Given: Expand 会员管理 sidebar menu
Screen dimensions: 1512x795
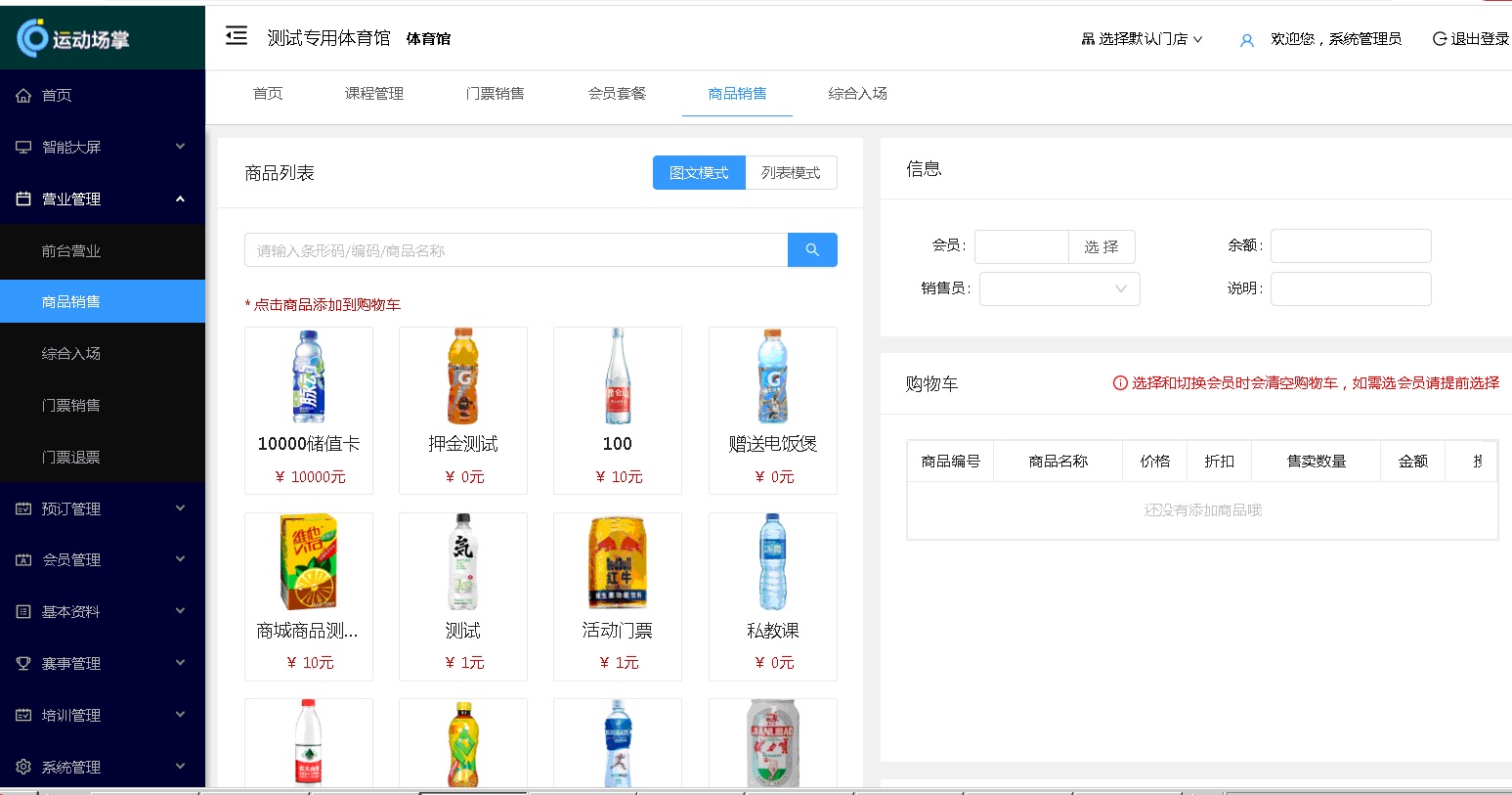Looking at the screenshot, I should coord(103,559).
